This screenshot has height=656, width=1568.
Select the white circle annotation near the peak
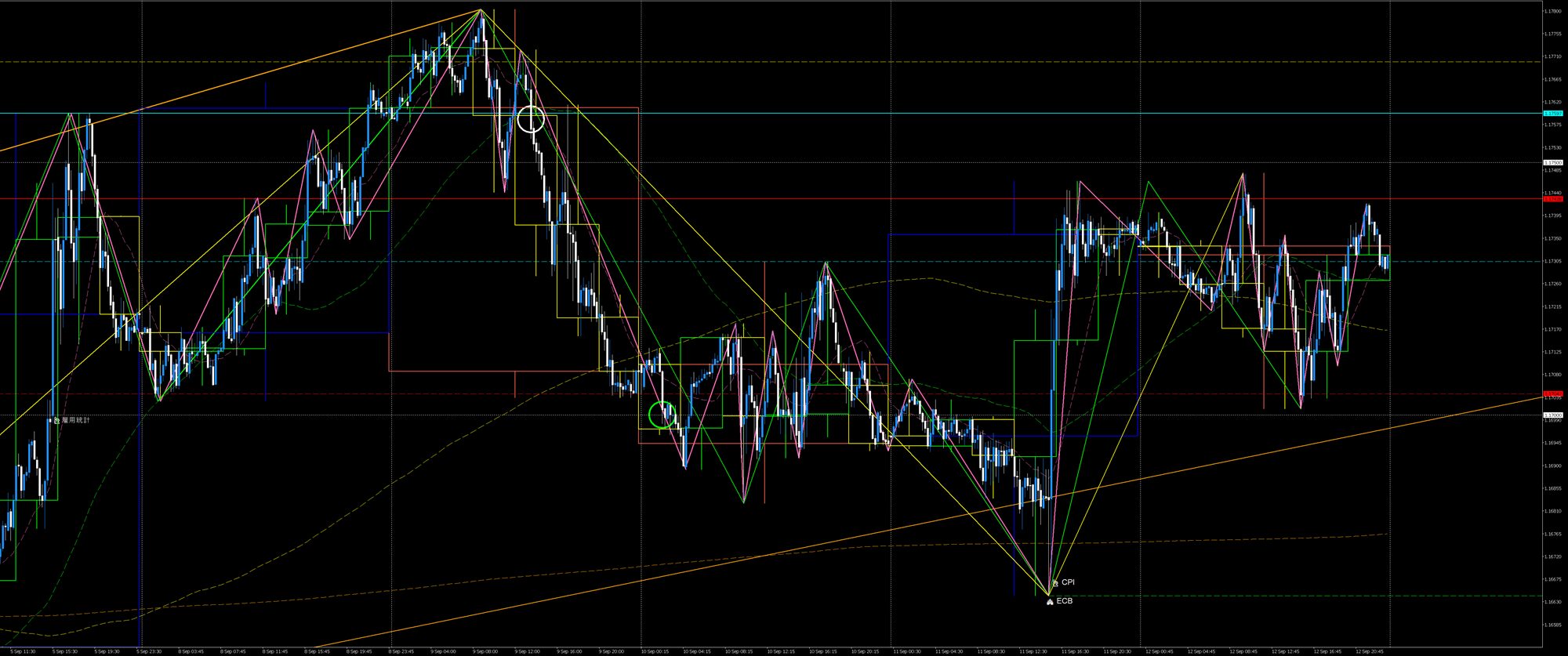[x=531, y=118]
